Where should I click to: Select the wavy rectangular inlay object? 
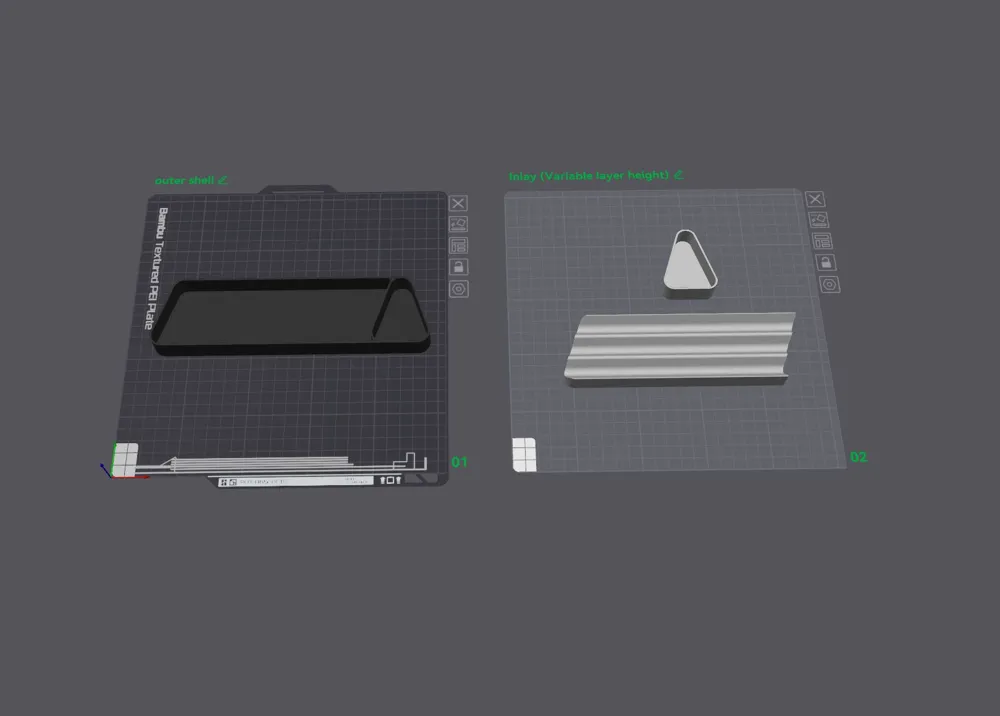pos(680,348)
